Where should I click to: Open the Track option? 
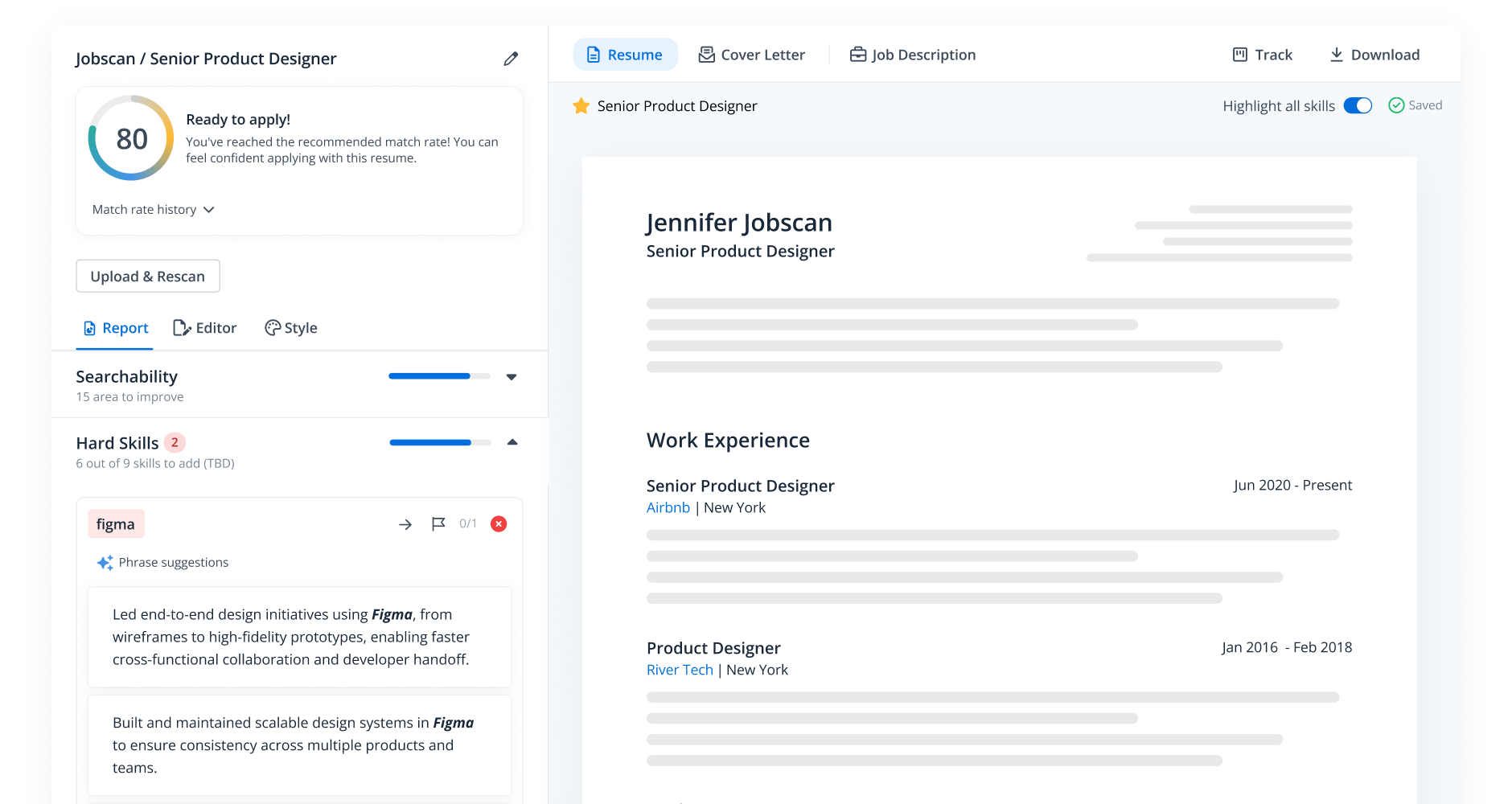1262,55
